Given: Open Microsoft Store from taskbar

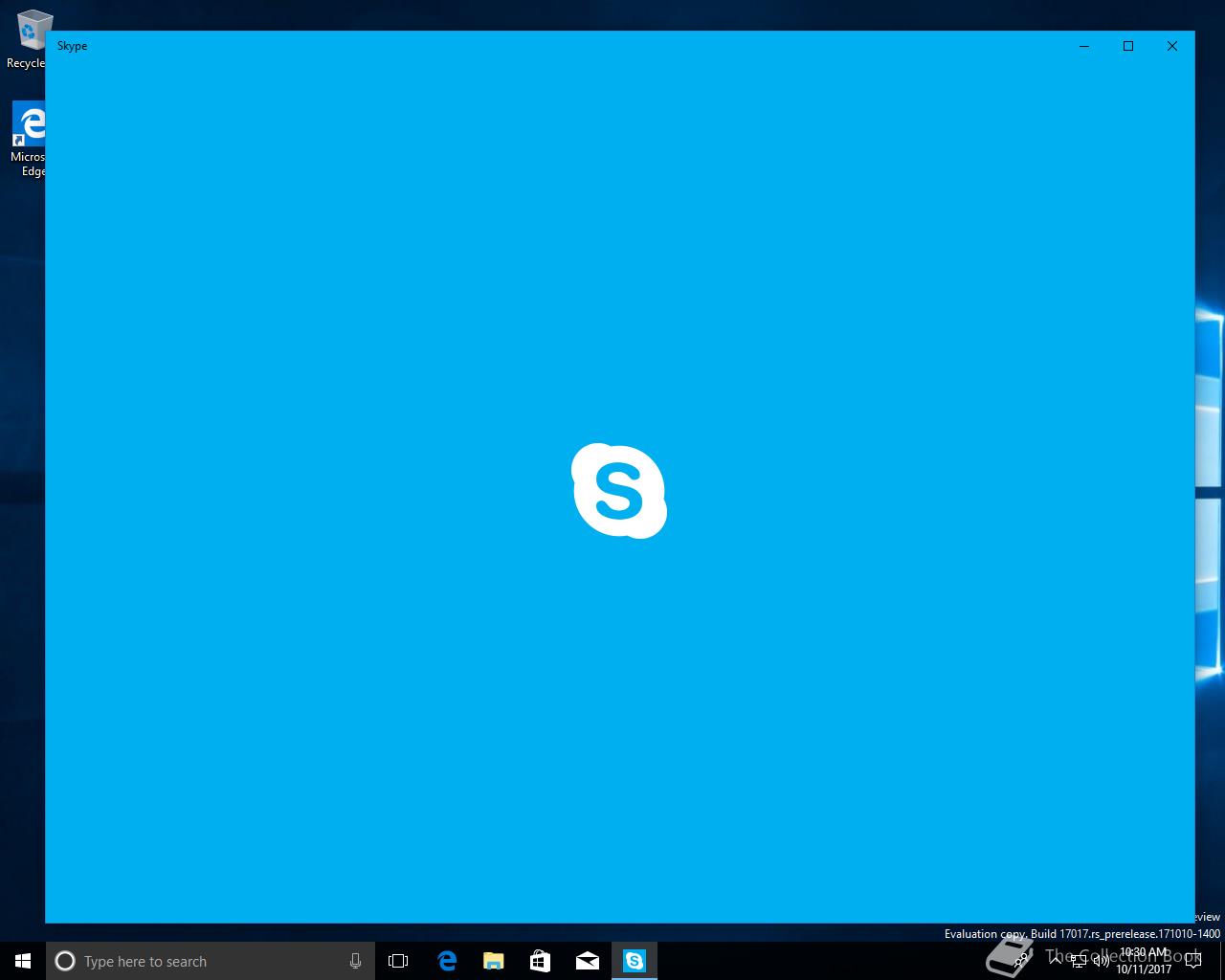Looking at the screenshot, I should (541, 961).
